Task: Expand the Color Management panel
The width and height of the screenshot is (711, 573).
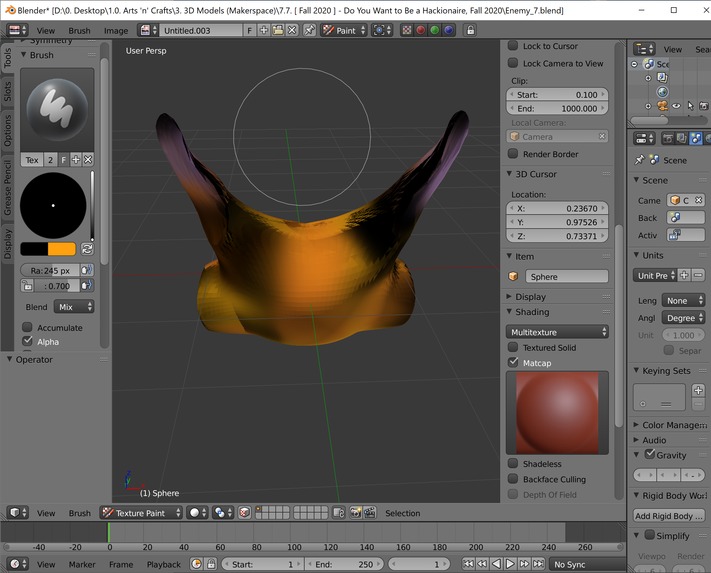Action: [670, 425]
